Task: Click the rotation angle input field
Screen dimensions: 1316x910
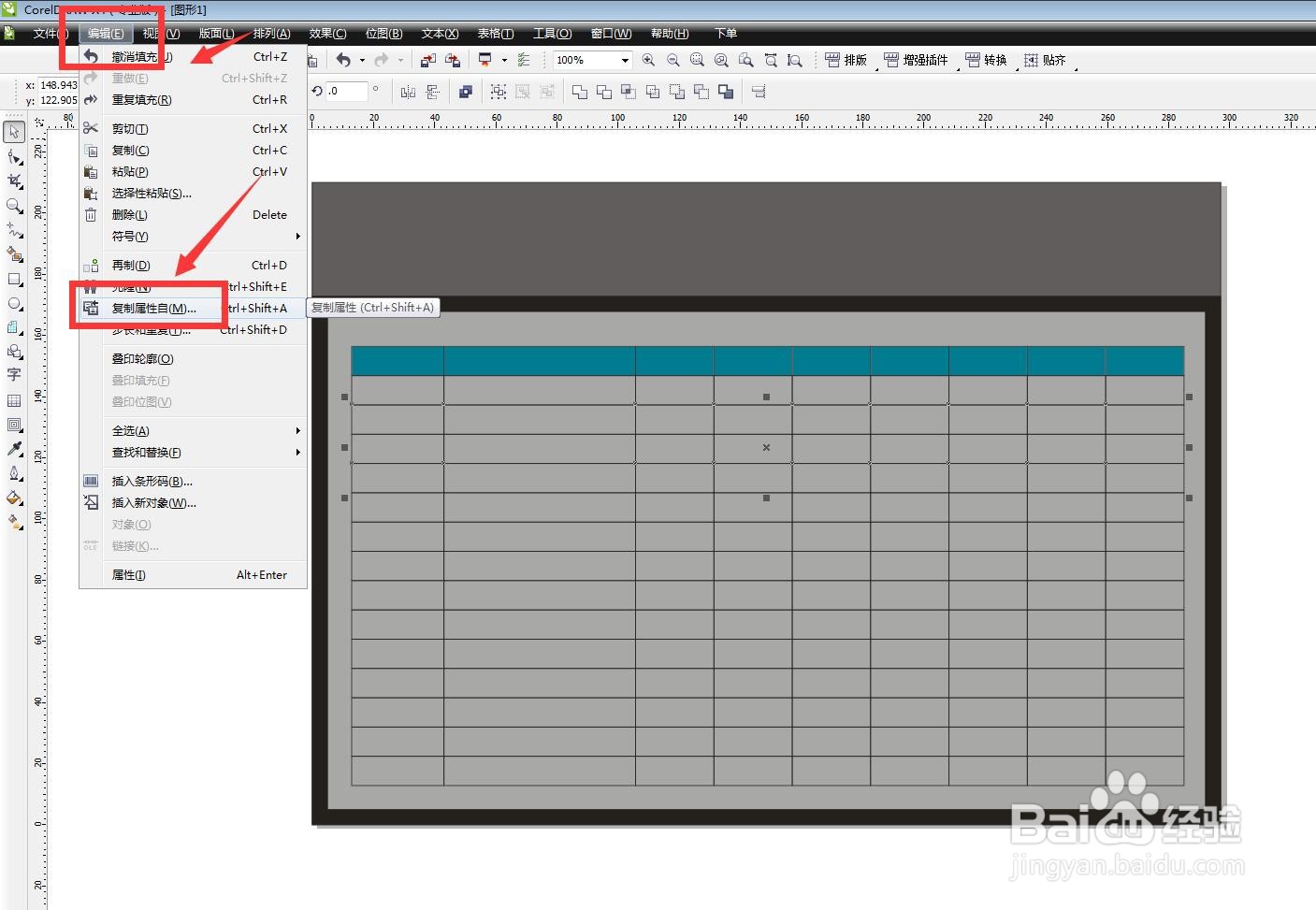Action: 346,92
